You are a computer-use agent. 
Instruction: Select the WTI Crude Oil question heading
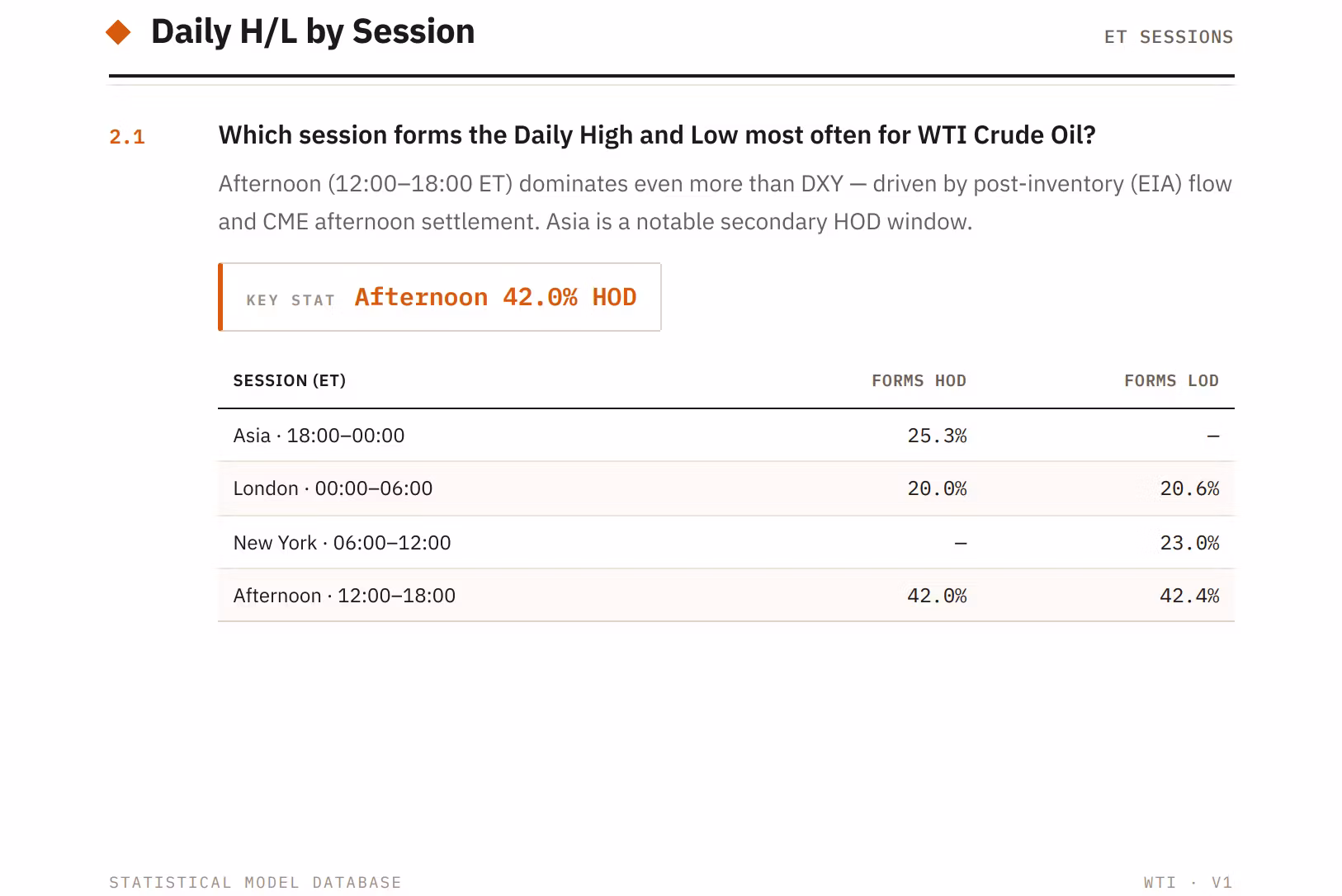click(x=657, y=135)
